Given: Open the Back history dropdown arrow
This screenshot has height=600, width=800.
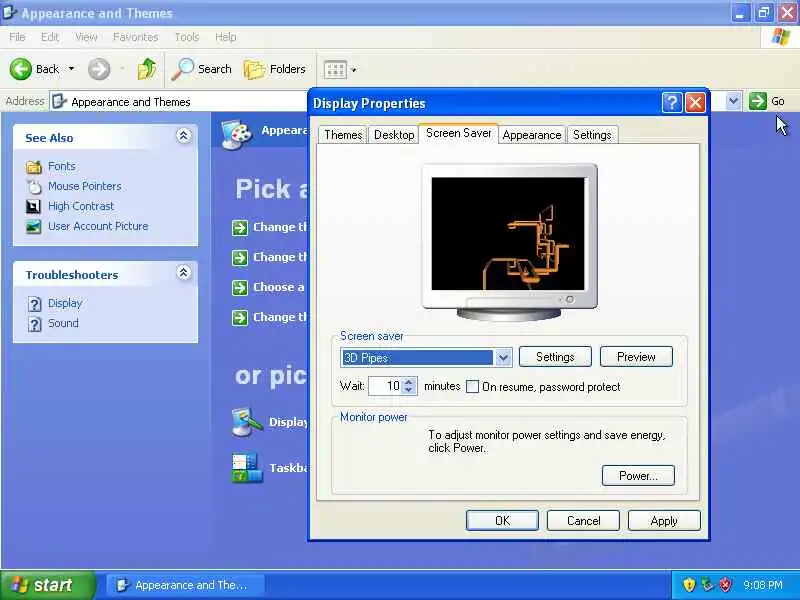Looking at the screenshot, I should tap(71, 68).
